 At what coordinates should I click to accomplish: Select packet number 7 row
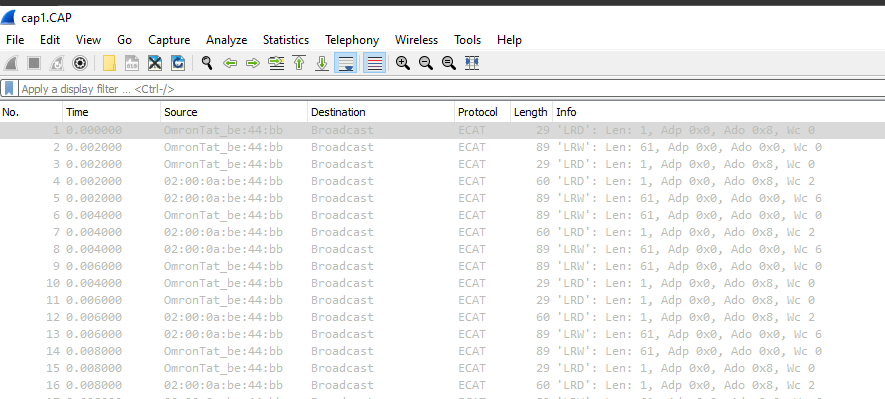coord(442,232)
